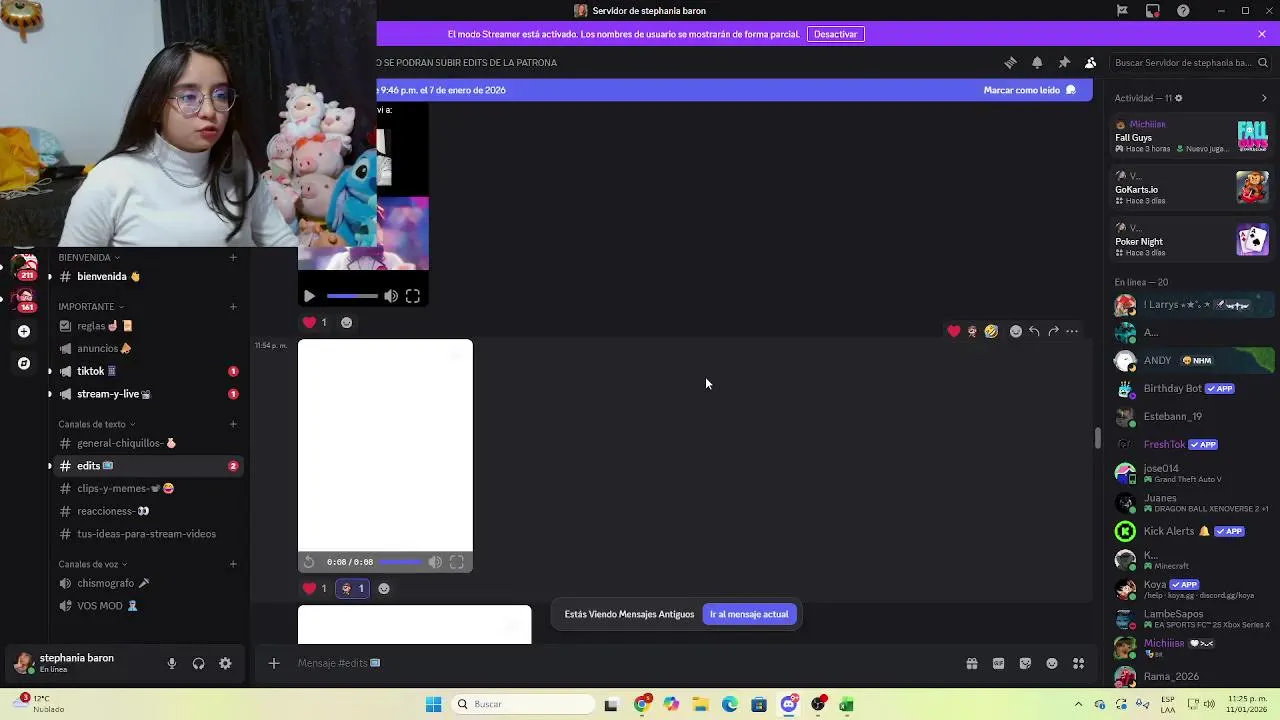Open apps launcher icon in message bar
Viewport: 1280px width, 720px height.
click(x=1078, y=663)
